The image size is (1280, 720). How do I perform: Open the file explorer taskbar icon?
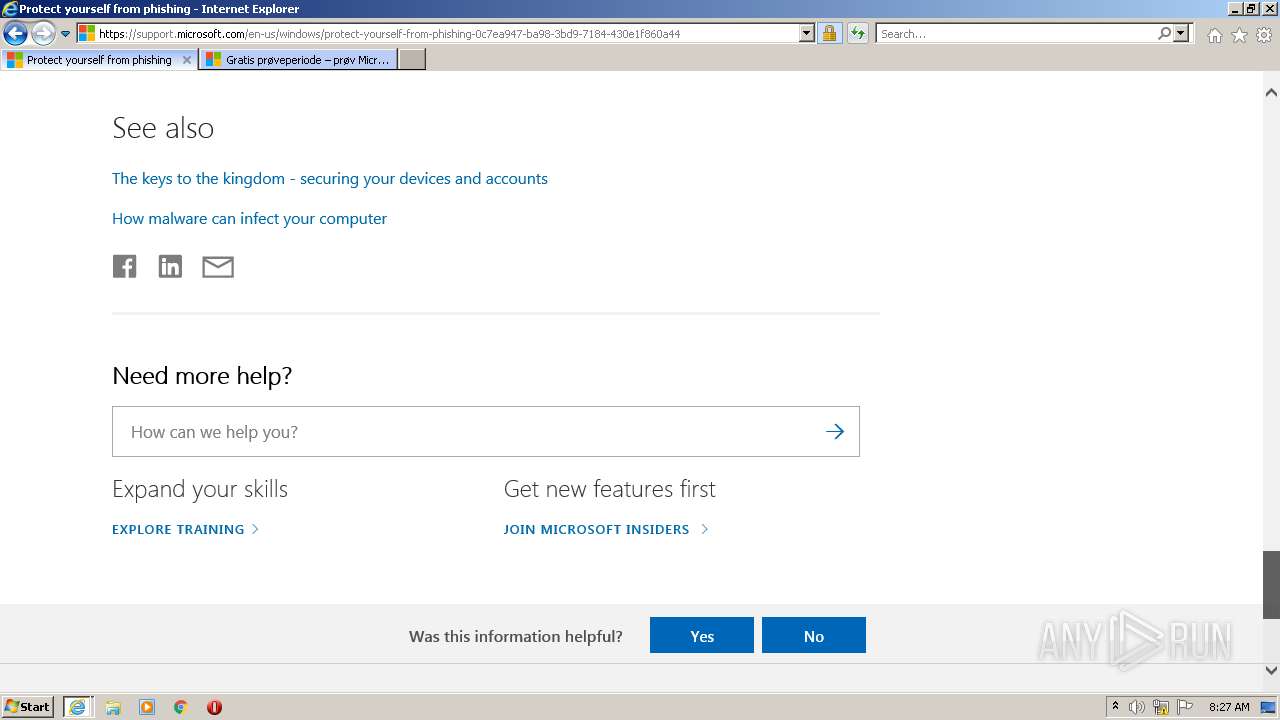[x=113, y=707]
